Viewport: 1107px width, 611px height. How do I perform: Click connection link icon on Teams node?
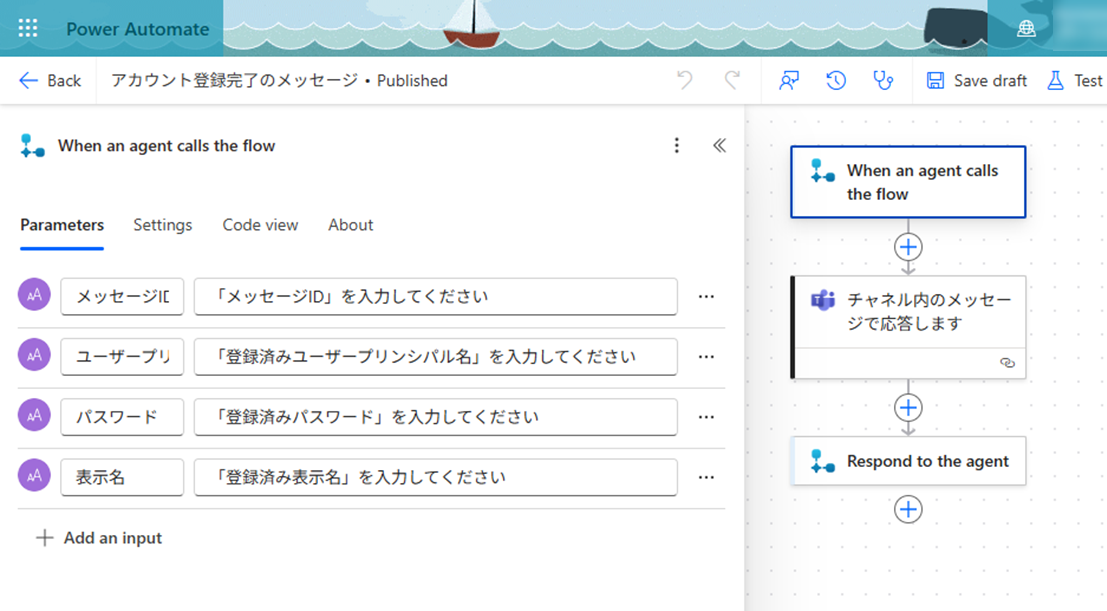1007,363
